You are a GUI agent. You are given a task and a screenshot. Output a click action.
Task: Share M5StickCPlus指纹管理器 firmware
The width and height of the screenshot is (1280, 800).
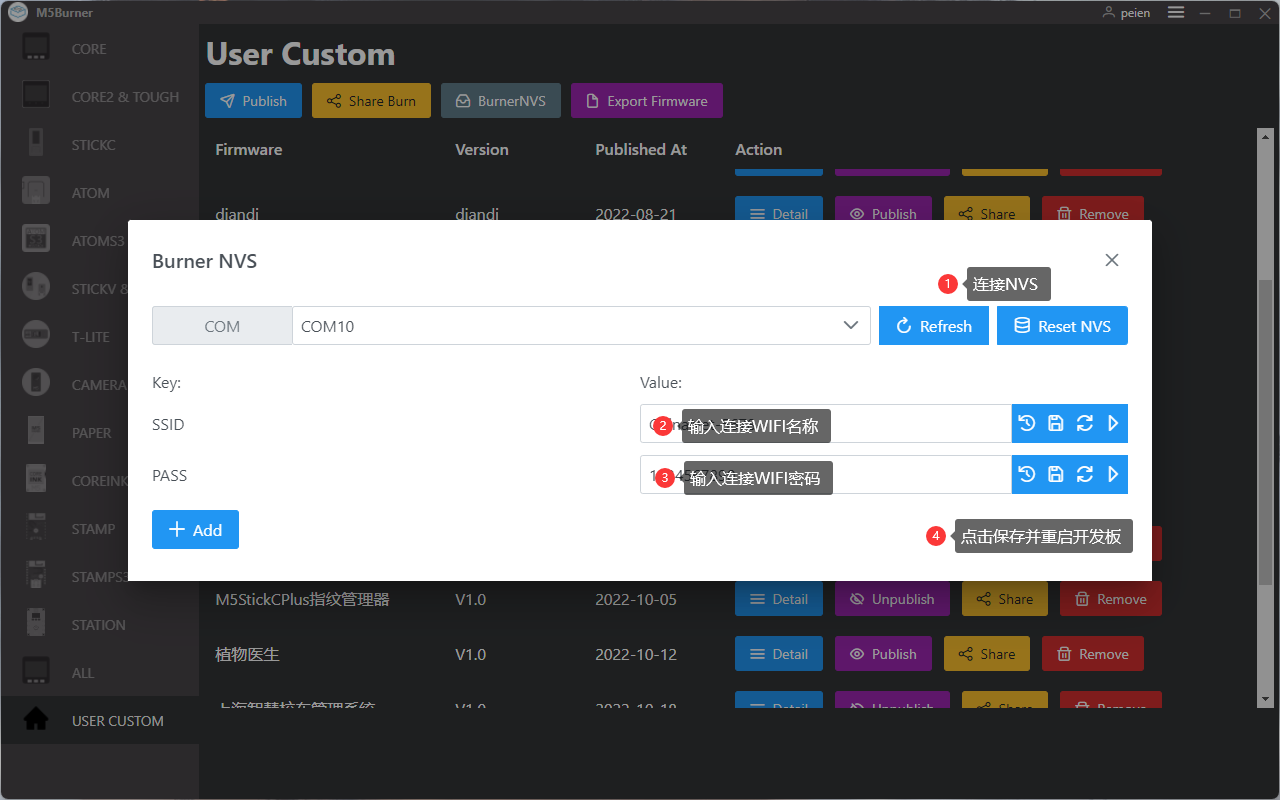[1005, 599]
